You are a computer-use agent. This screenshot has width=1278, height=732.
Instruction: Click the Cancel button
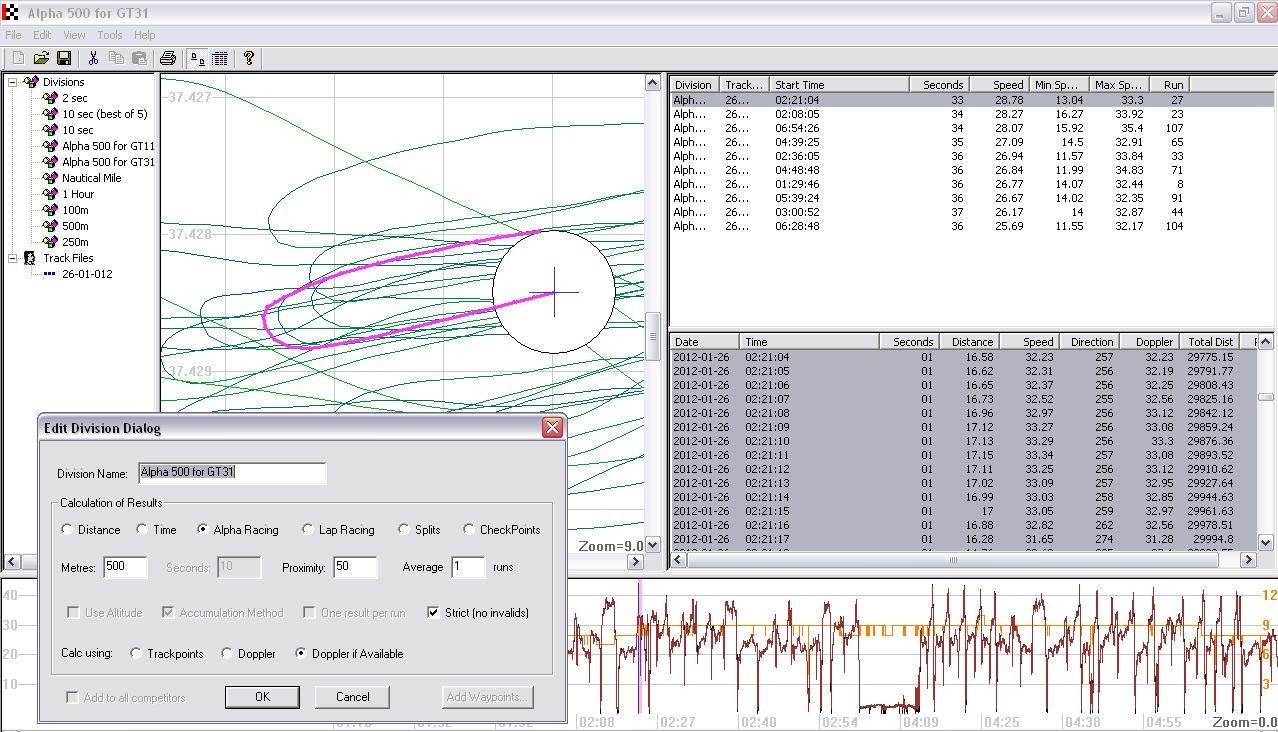click(x=352, y=697)
